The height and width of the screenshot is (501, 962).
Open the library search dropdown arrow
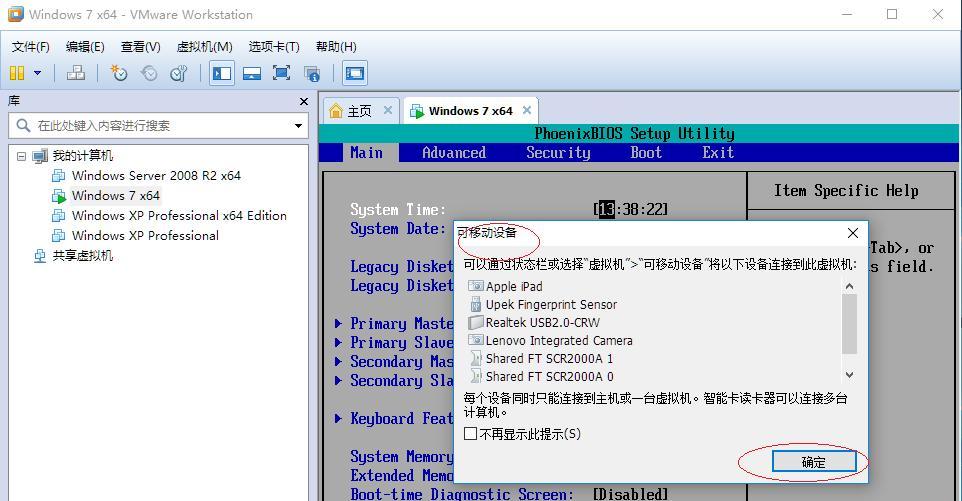[x=298, y=126]
